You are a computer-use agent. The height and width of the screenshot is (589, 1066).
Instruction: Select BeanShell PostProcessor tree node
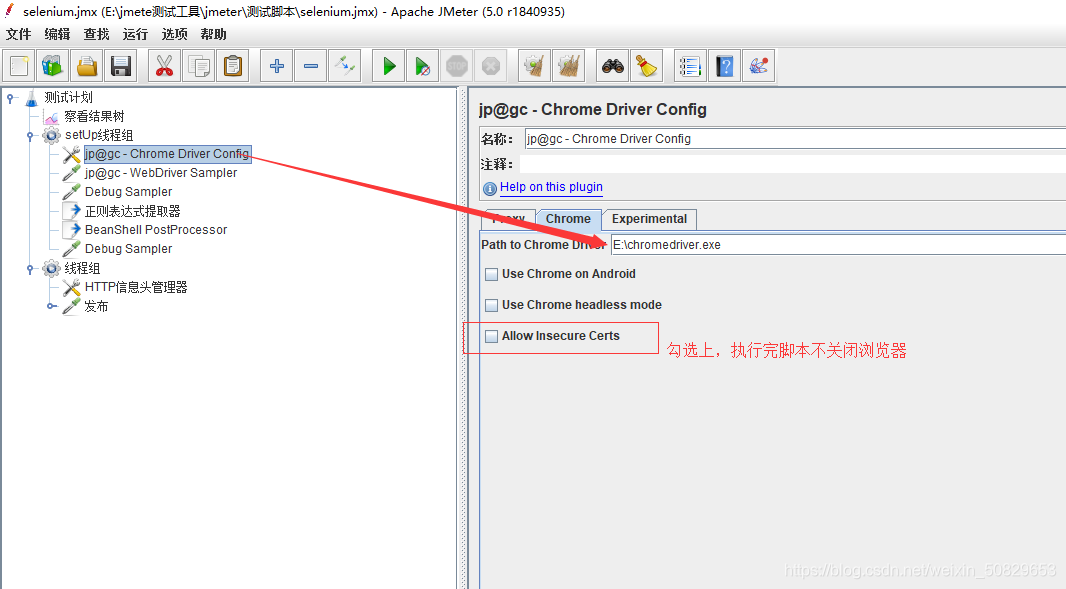[156, 230]
